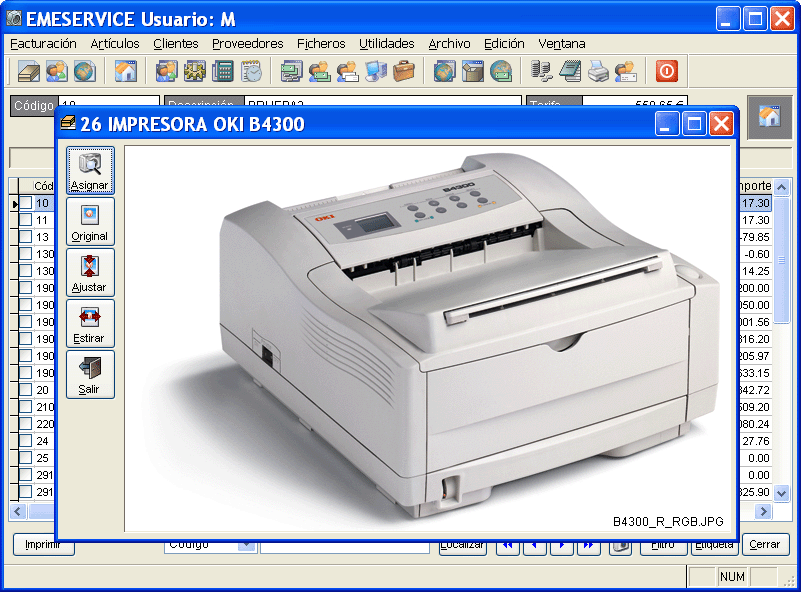Open the Clientes menu
The image size is (801, 592).
(x=176, y=44)
